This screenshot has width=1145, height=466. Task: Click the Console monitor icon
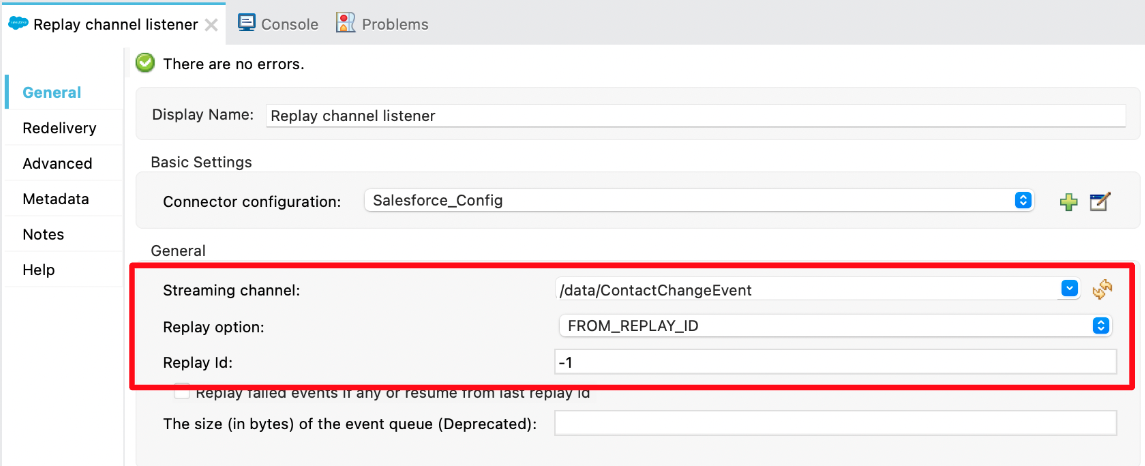click(247, 23)
